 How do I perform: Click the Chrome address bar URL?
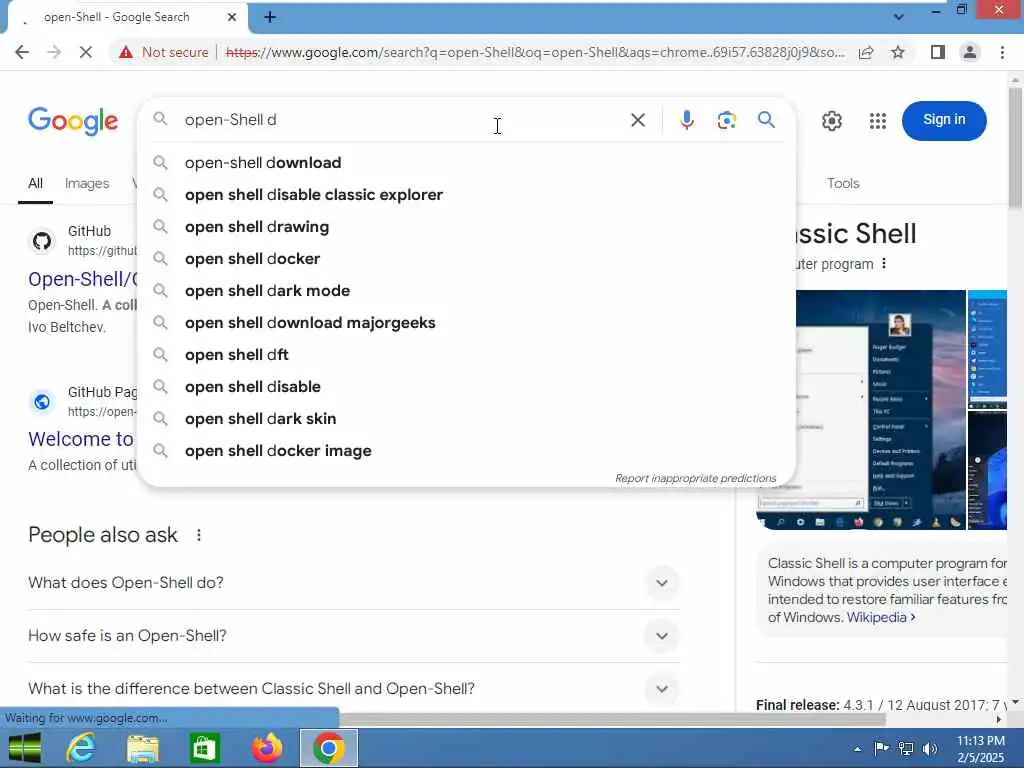pyautogui.click(x=534, y=52)
